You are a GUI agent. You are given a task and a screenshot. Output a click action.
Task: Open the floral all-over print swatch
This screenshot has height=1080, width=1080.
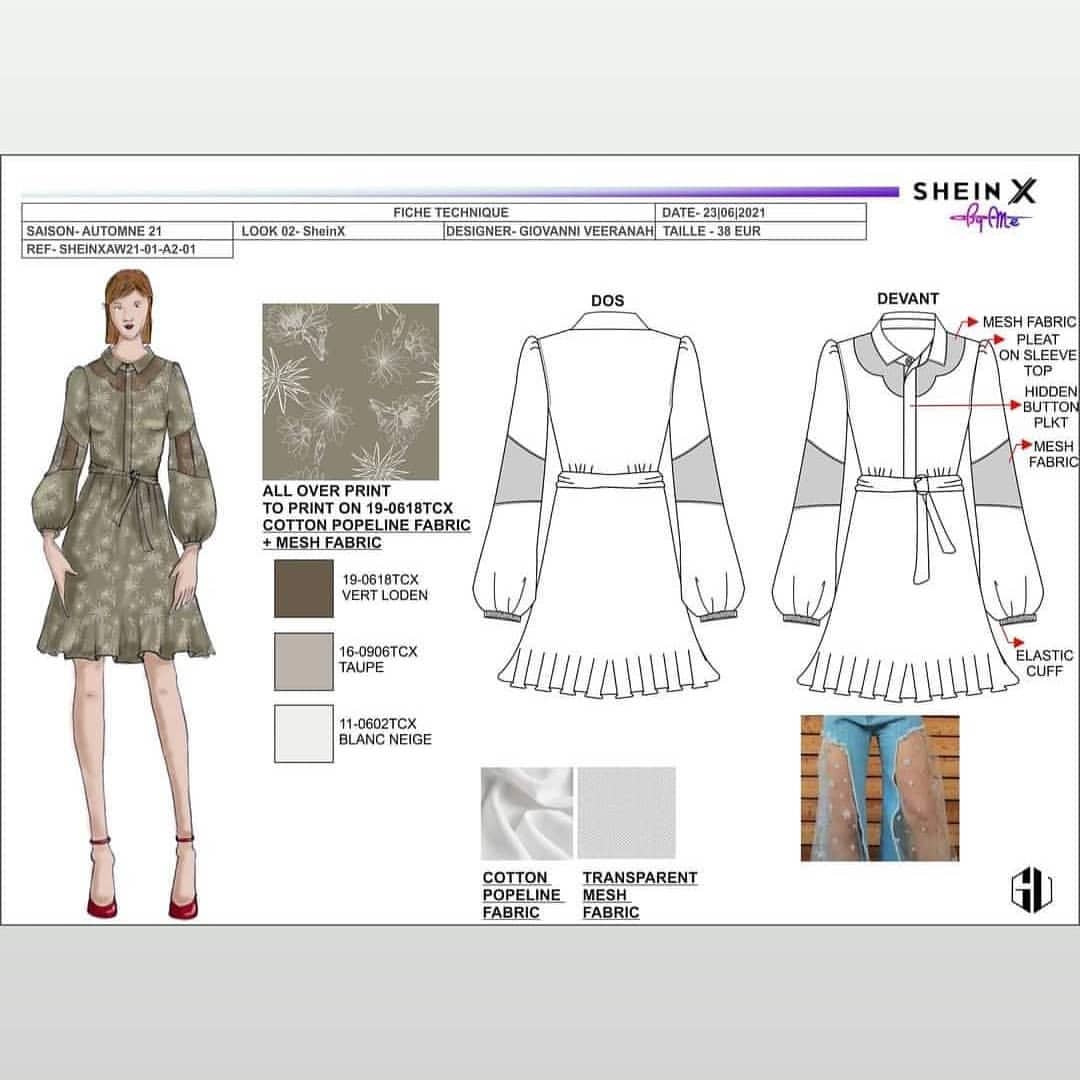click(x=351, y=391)
